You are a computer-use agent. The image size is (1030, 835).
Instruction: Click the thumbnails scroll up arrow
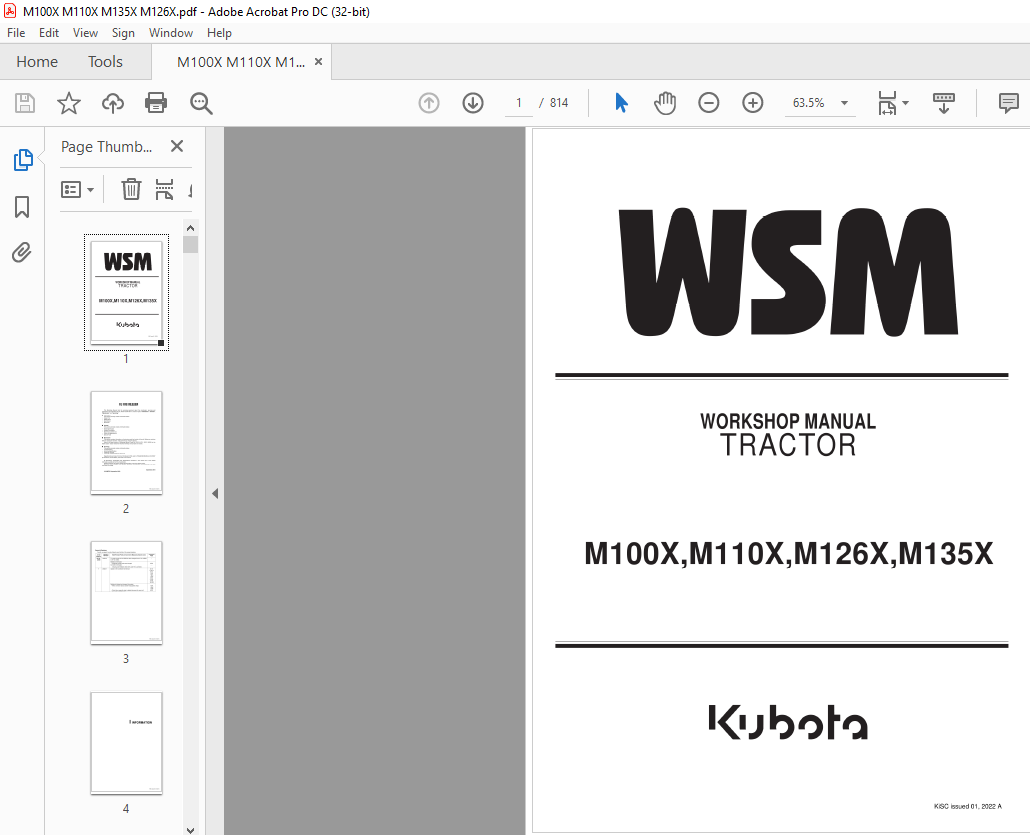click(190, 228)
